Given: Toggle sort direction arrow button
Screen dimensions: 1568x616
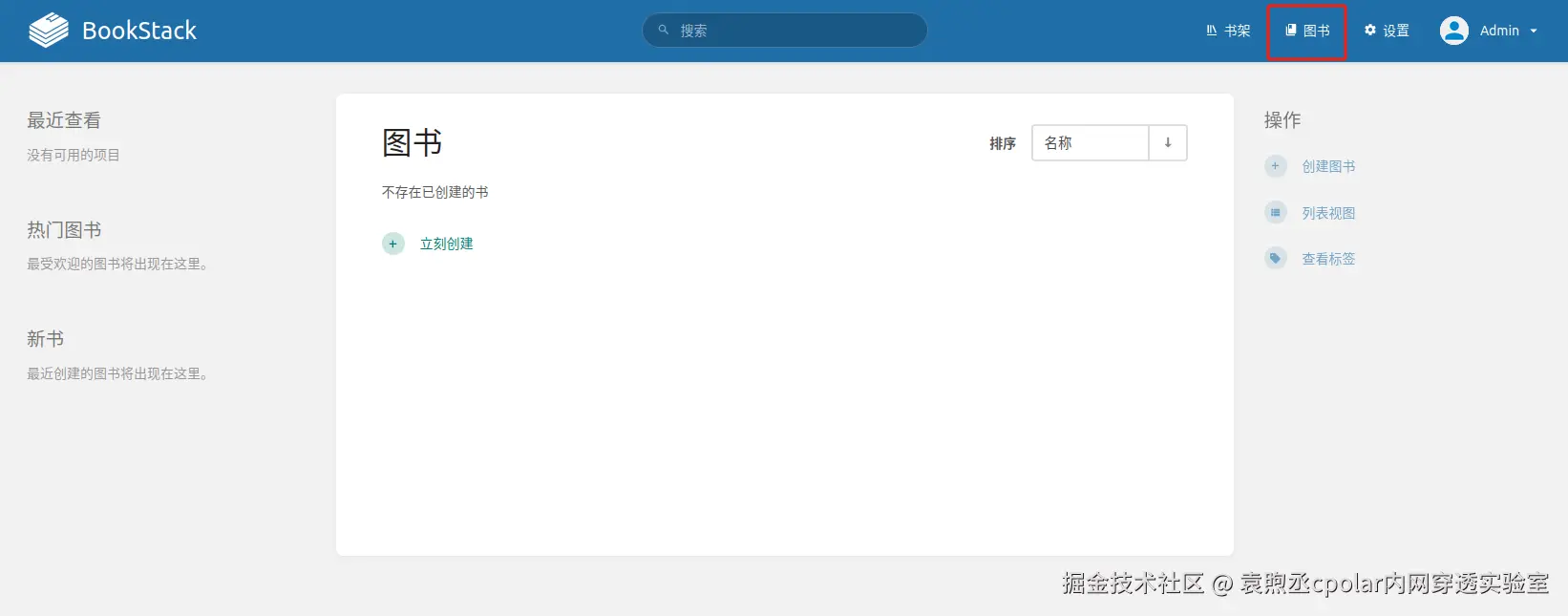Looking at the screenshot, I should click(x=1168, y=143).
